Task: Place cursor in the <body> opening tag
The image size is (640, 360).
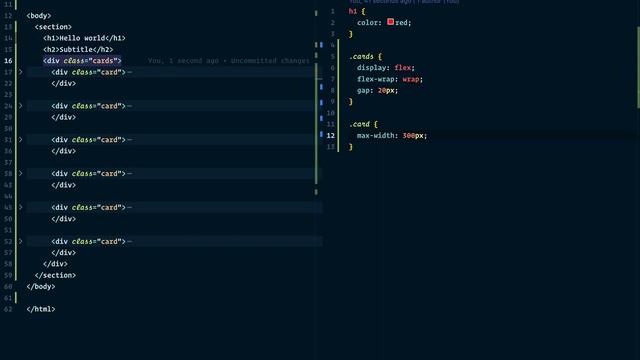Action: click(x=39, y=16)
